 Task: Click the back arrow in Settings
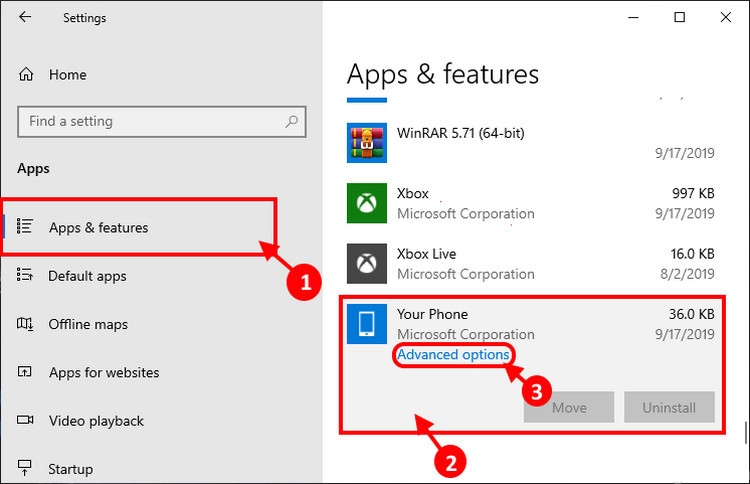point(25,17)
